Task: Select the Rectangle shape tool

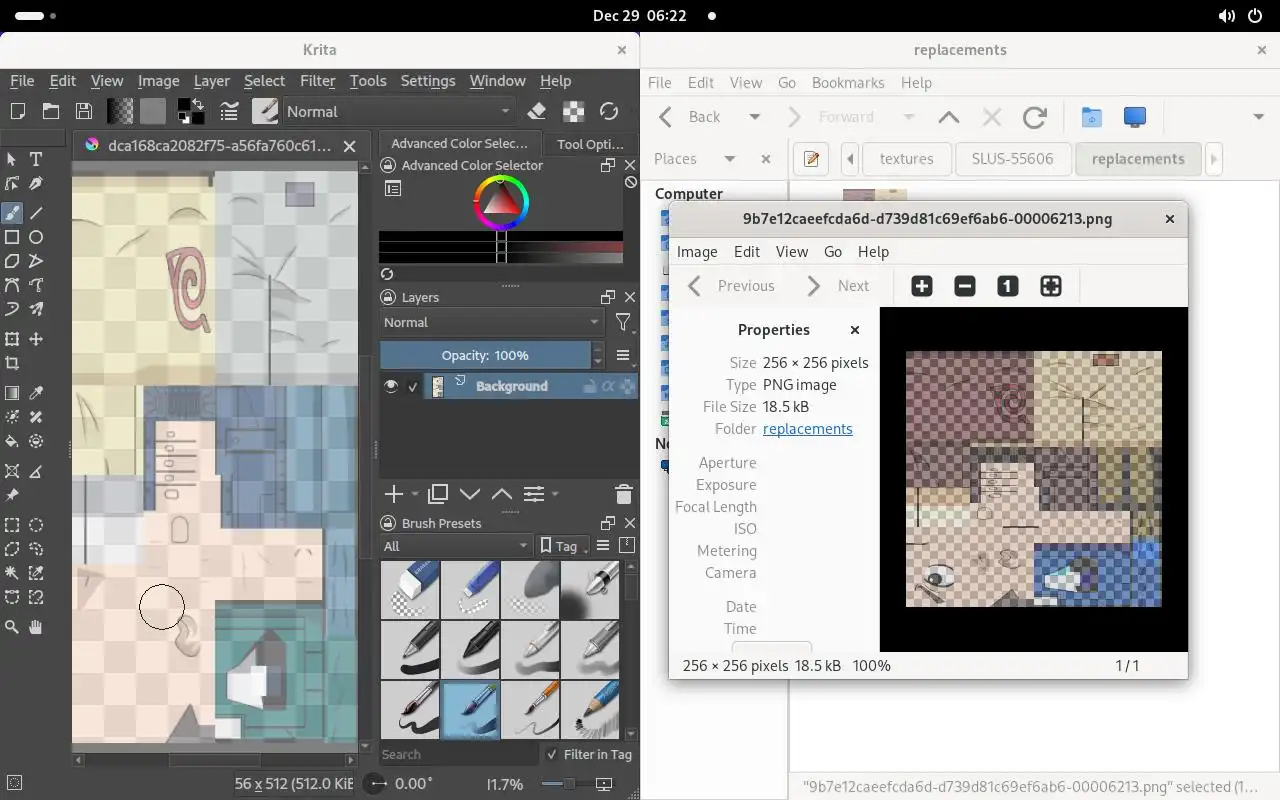Action: click(x=12, y=237)
